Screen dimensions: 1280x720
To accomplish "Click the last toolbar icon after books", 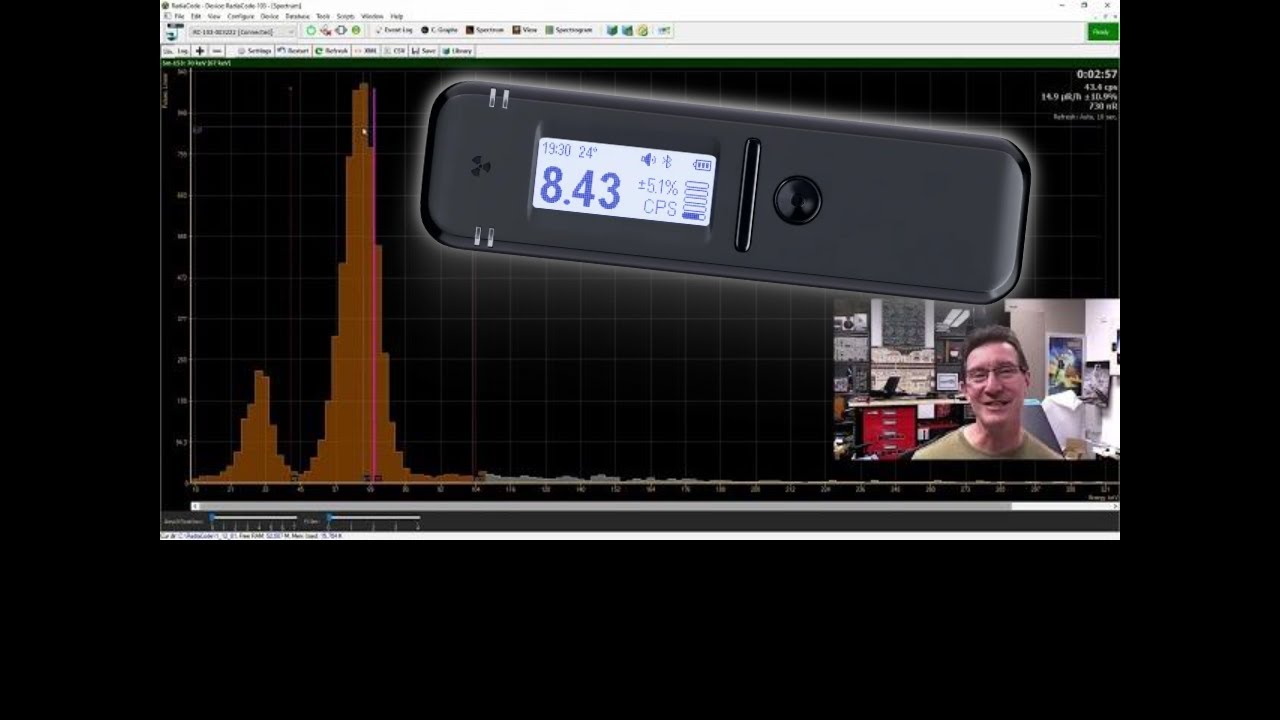I will coord(664,31).
